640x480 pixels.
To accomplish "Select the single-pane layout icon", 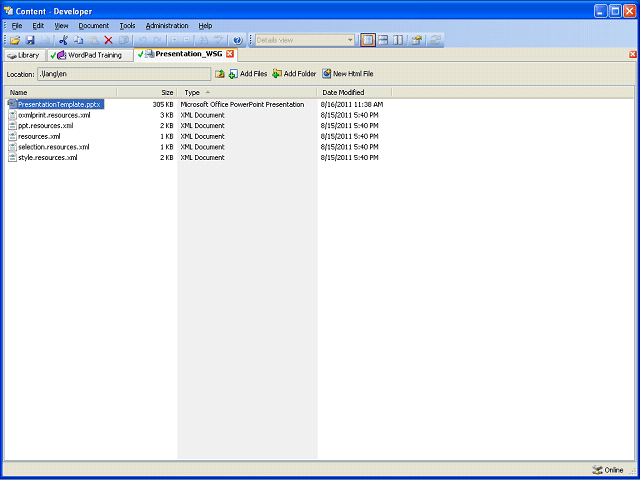I will (x=368, y=40).
